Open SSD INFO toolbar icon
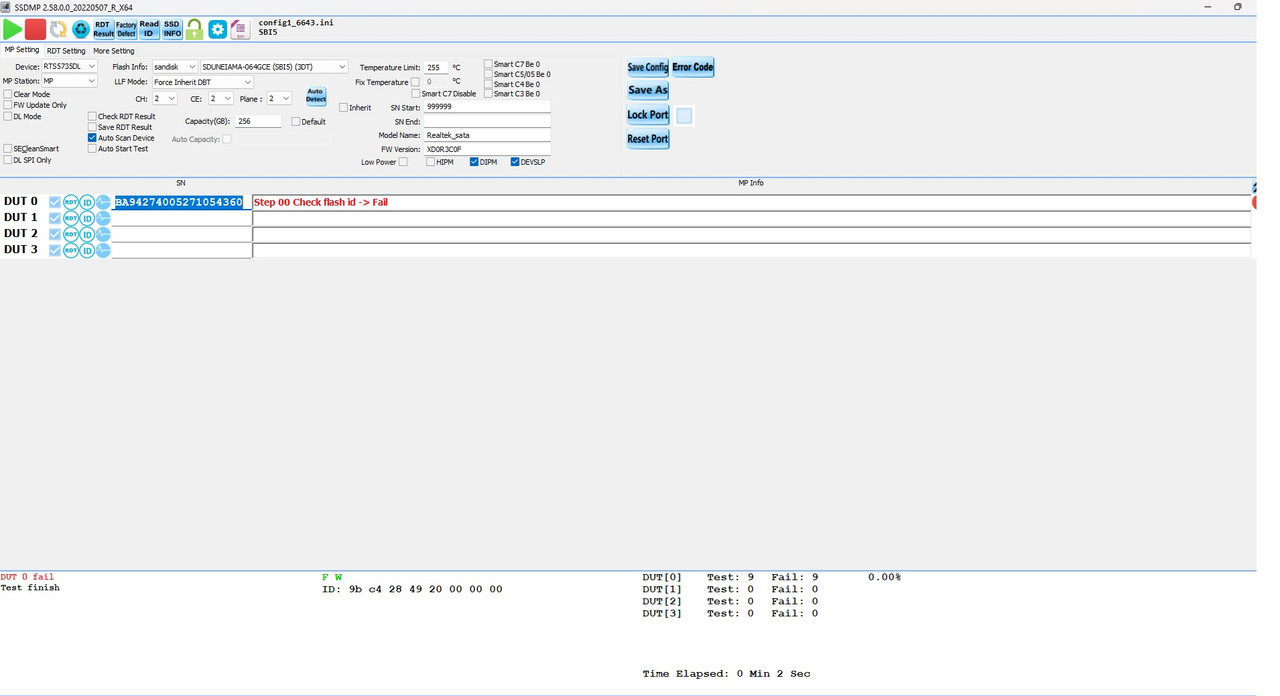The width and height of the screenshot is (1280, 696). click(x=172, y=29)
